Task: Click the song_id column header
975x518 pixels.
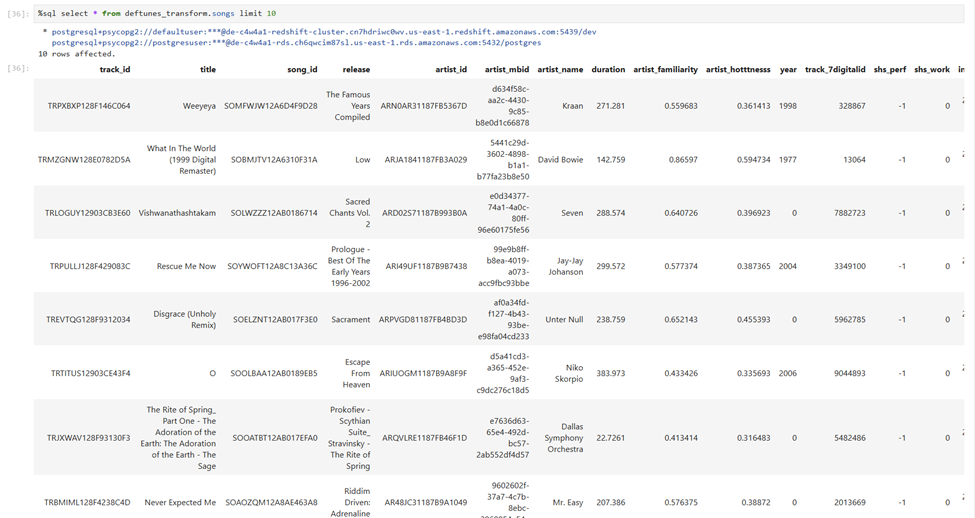Action: click(x=302, y=70)
